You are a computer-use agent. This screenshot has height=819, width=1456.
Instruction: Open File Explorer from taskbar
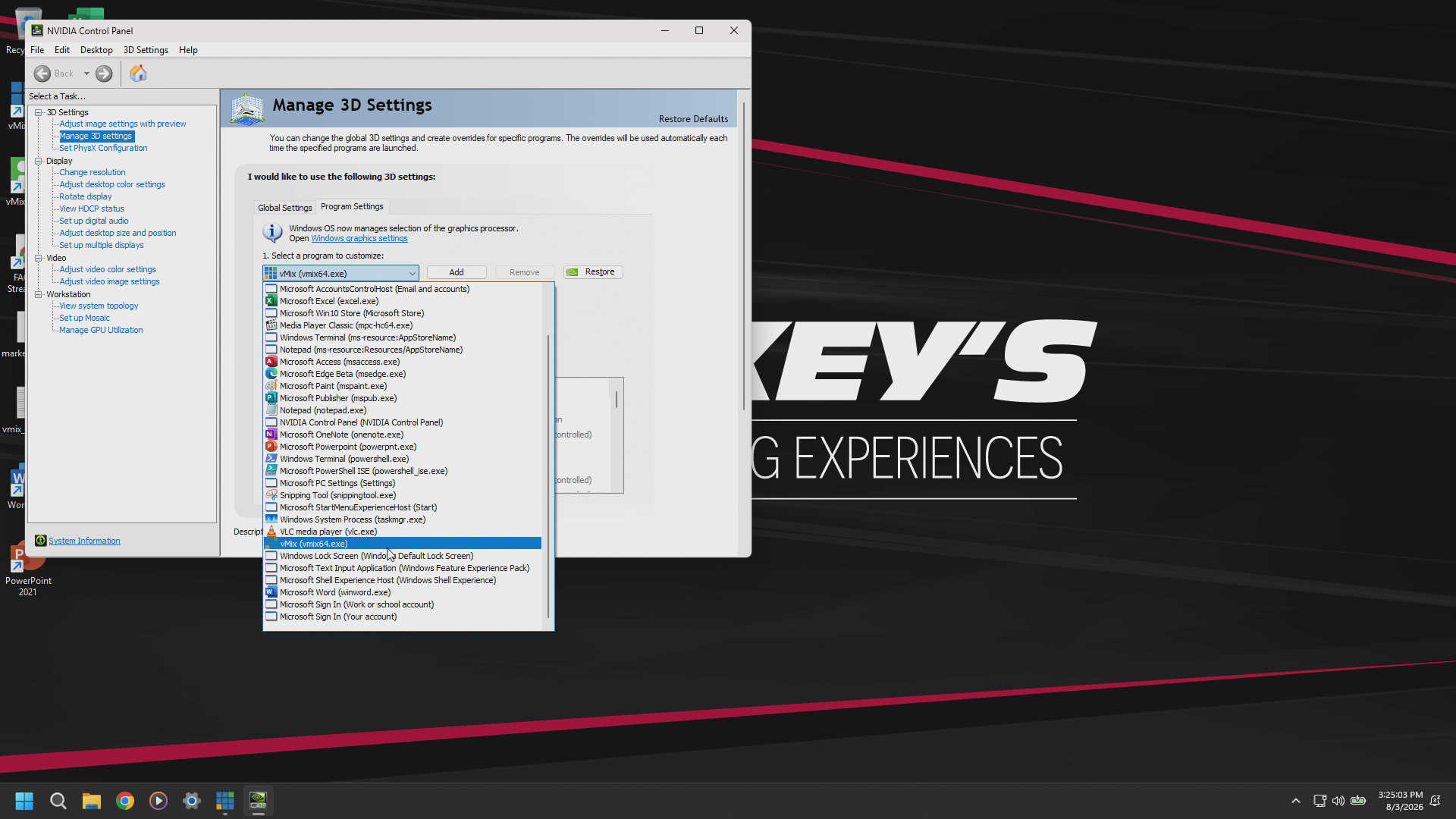click(x=92, y=801)
